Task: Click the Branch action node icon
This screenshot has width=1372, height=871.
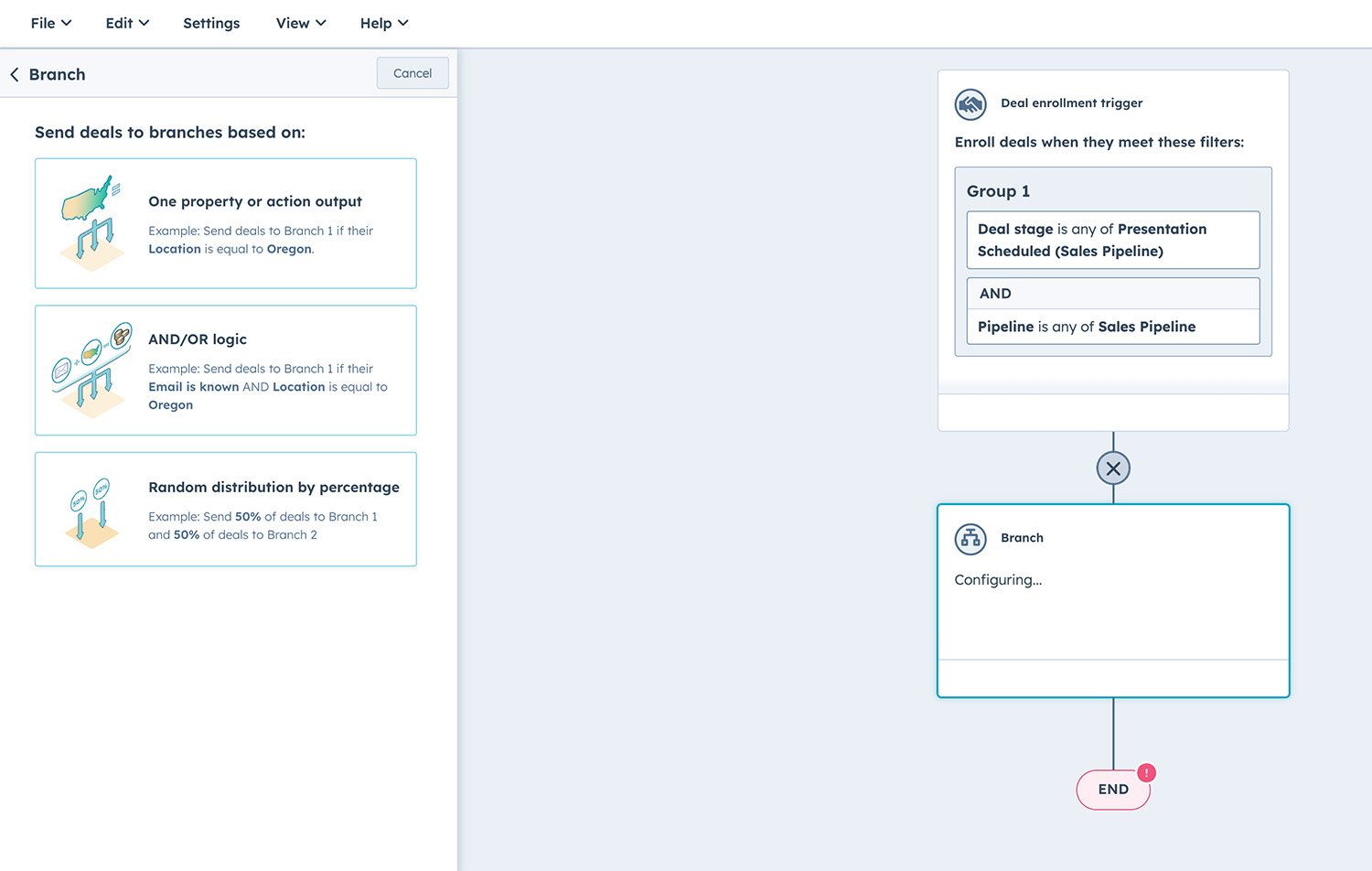Action: (970, 539)
